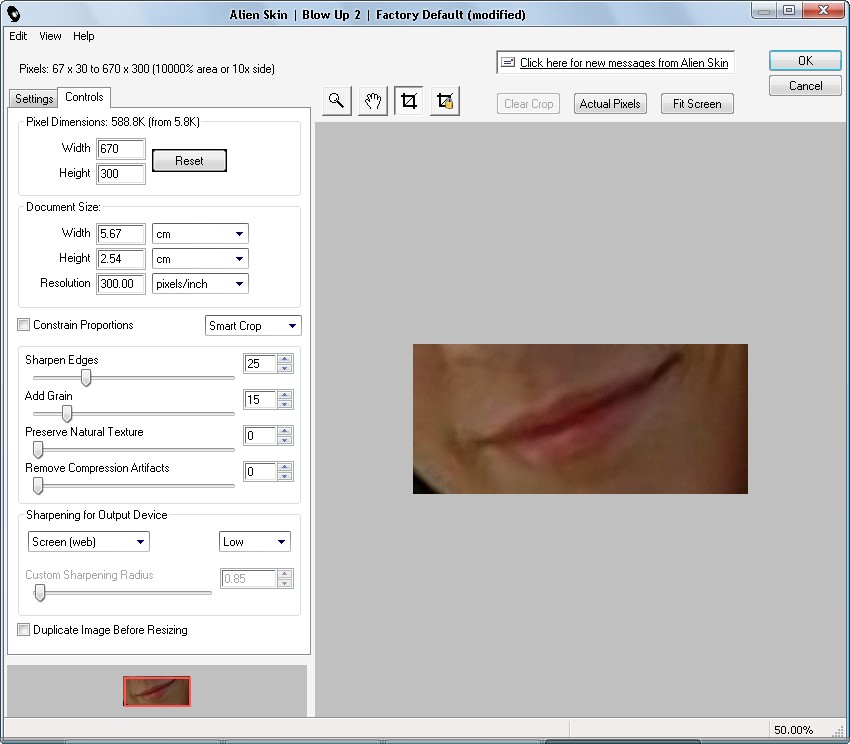Open the Low sharpening amount dropdown
The width and height of the screenshot is (850, 744).
[254, 542]
